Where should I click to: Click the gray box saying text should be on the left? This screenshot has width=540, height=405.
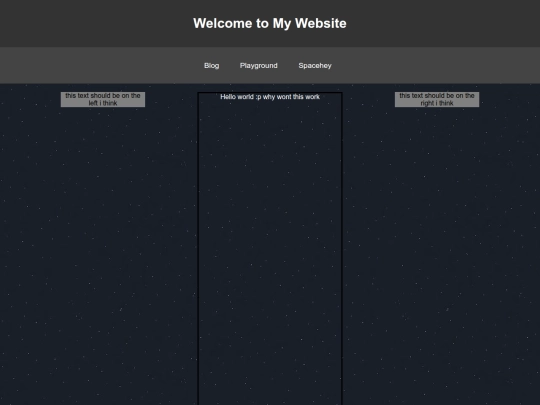(x=103, y=100)
